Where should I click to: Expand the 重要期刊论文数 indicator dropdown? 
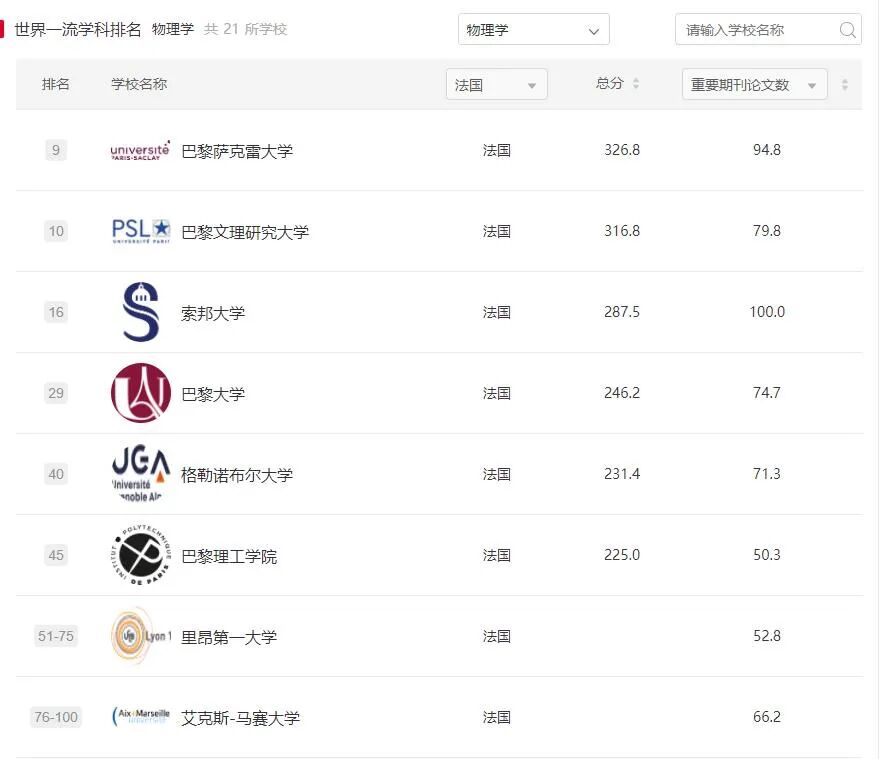753,84
